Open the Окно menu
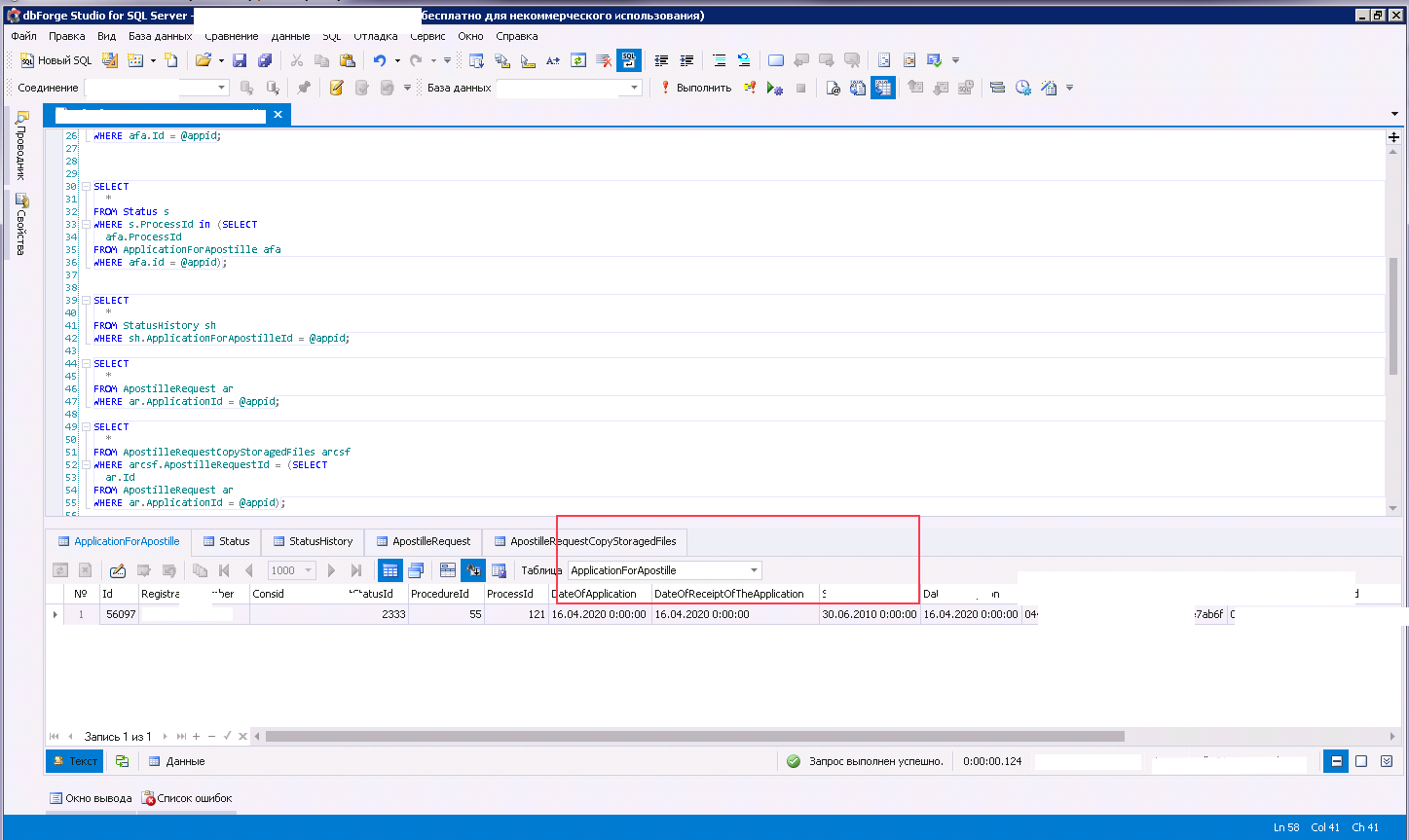The width and height of the screenshot is (1409, 840). [470, 36]
